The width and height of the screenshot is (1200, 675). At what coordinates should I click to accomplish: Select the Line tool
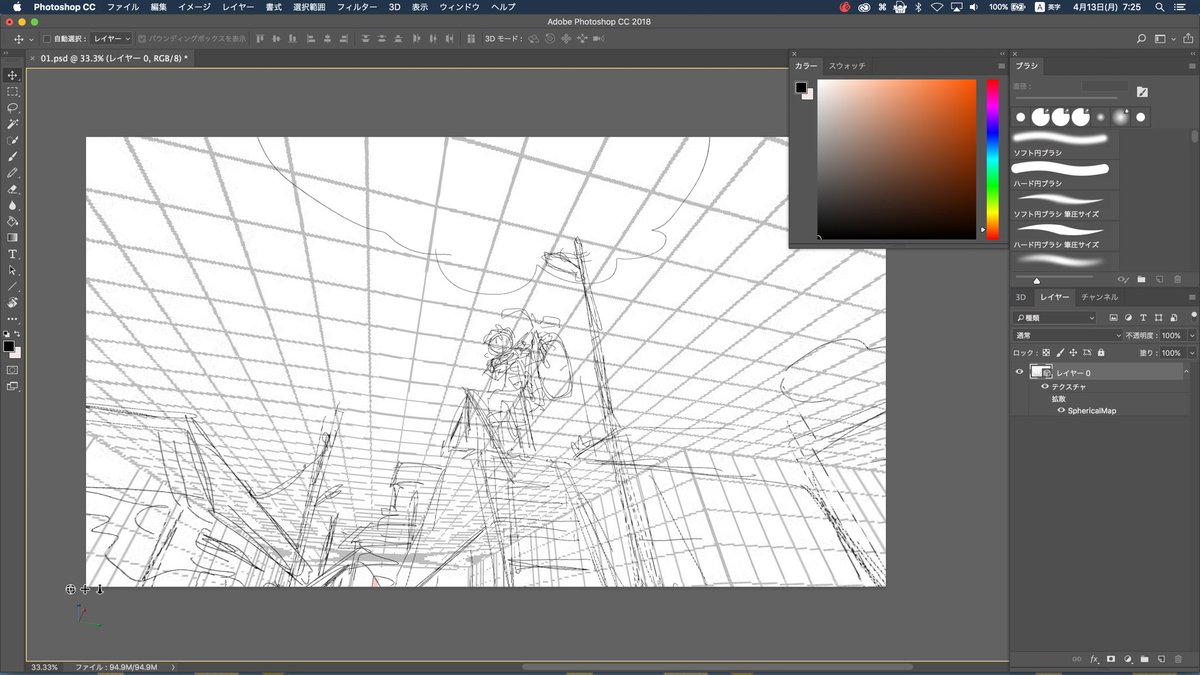click(x=13, y=286)
